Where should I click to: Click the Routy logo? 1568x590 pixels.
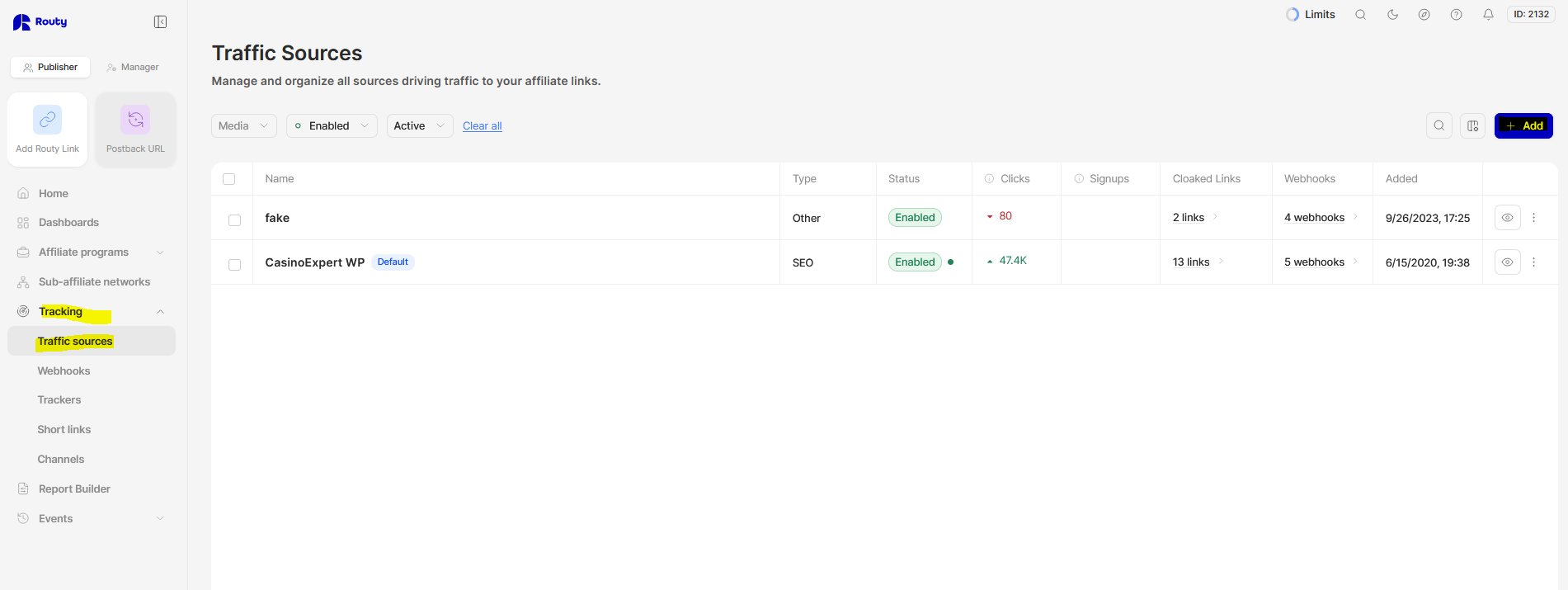pyautogui.click(x=40, y=22)
